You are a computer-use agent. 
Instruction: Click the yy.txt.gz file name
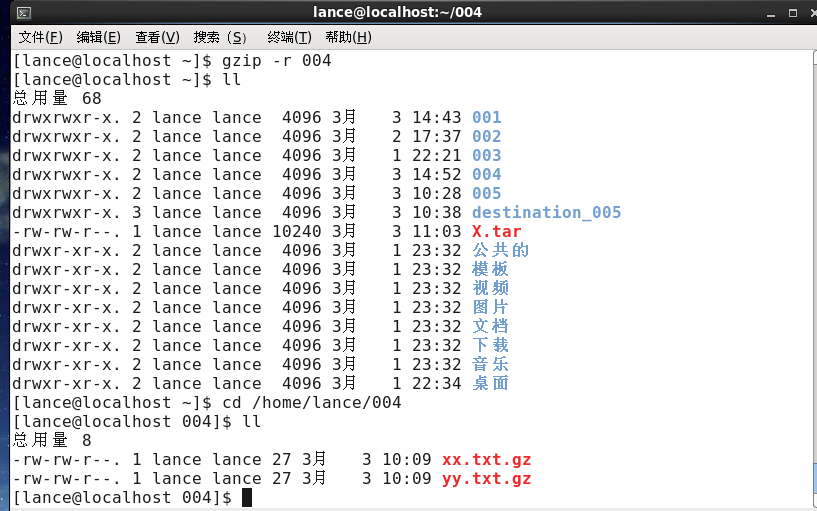(x=487, y=479)
